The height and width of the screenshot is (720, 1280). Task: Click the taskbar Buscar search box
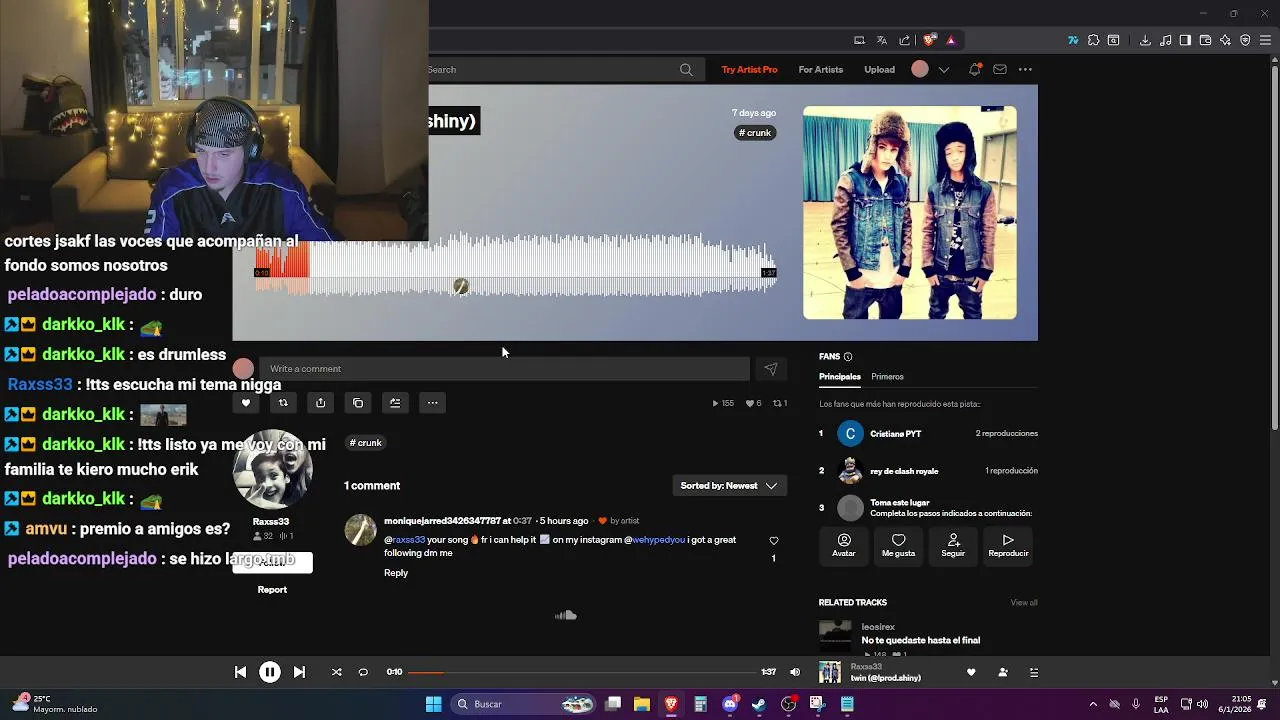pyautogui.click(x=523, y=704)
